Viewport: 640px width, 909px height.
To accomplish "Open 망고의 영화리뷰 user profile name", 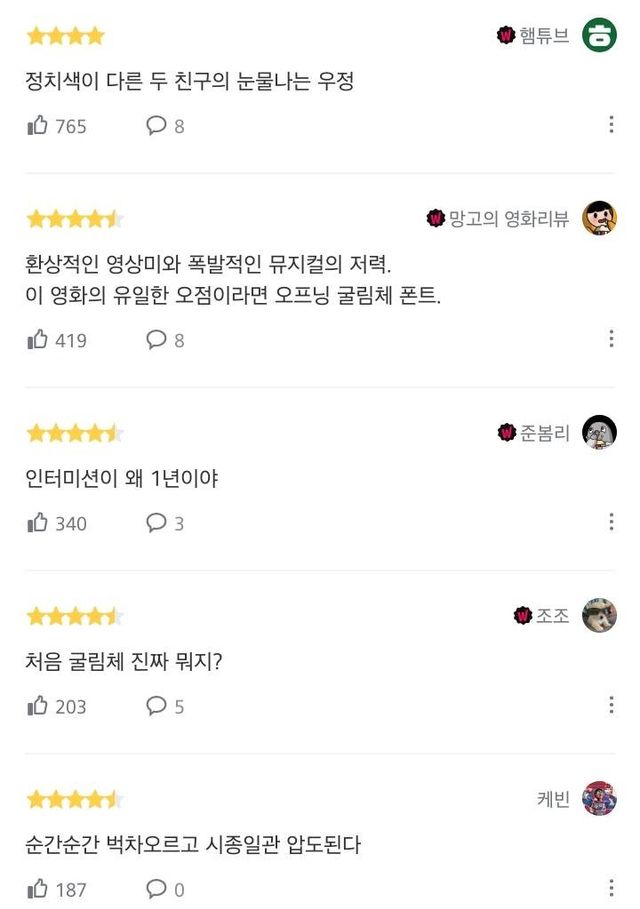I will [x=508, y=218].
